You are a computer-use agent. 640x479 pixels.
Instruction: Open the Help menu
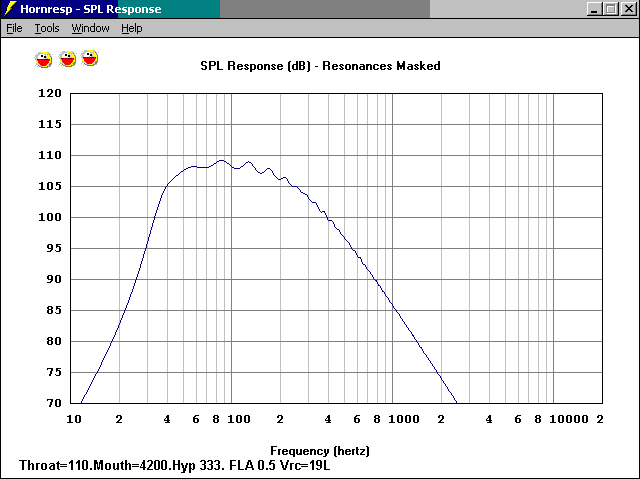pos(131,28)
